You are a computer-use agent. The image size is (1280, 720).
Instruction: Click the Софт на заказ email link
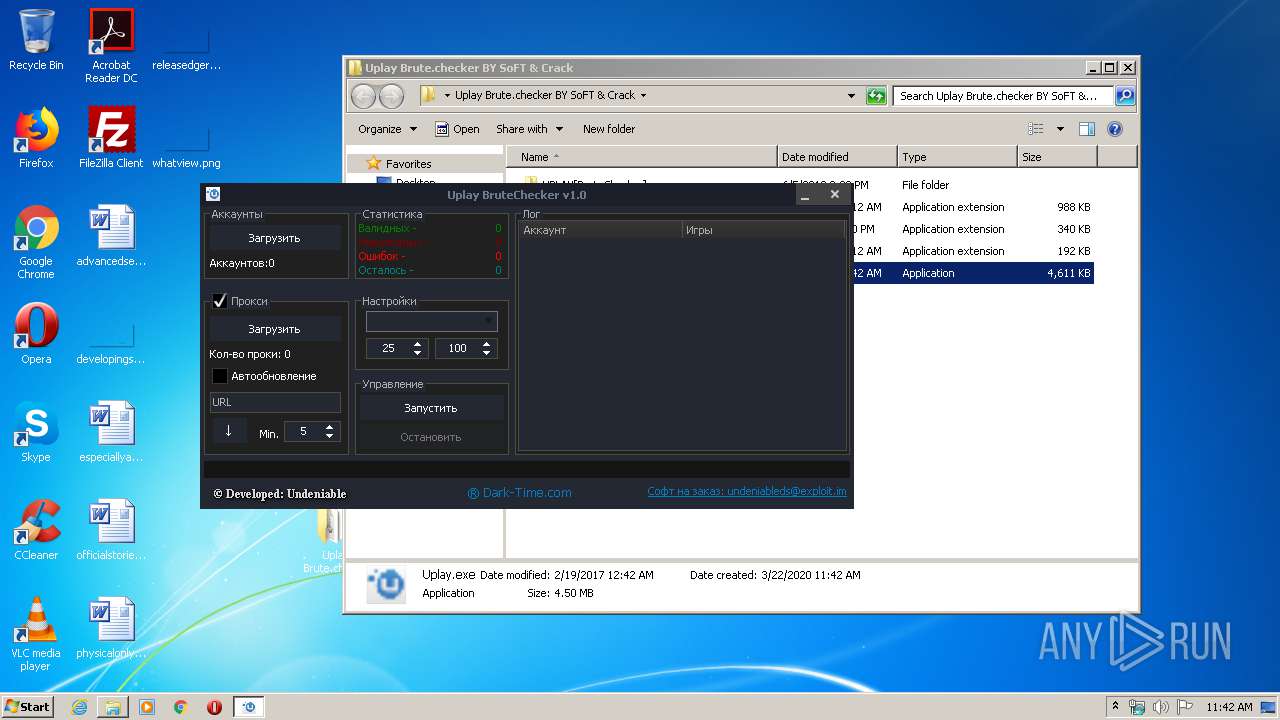(747, 491)
